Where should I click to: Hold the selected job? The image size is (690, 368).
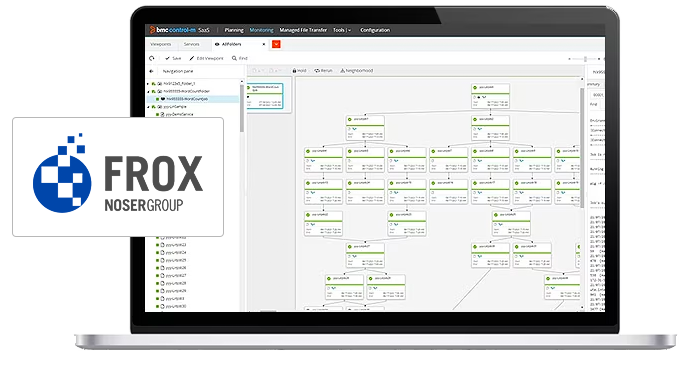(299, 70)
